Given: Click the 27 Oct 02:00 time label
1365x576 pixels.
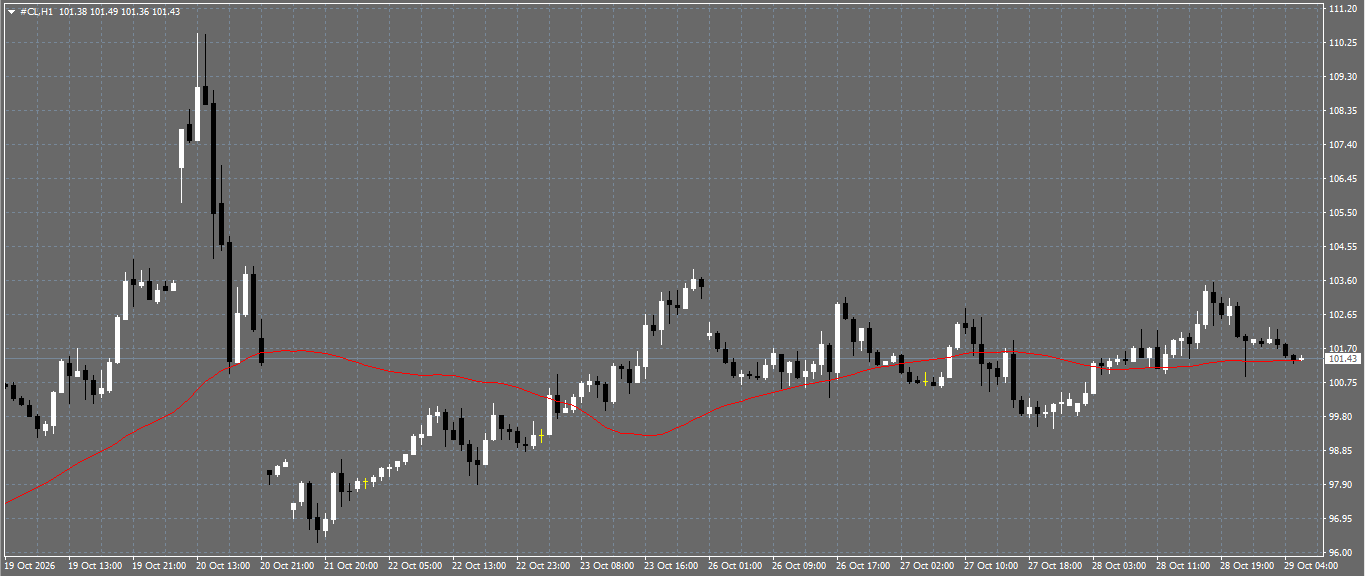Looking at the screenshot, I should tap(928, 566).
